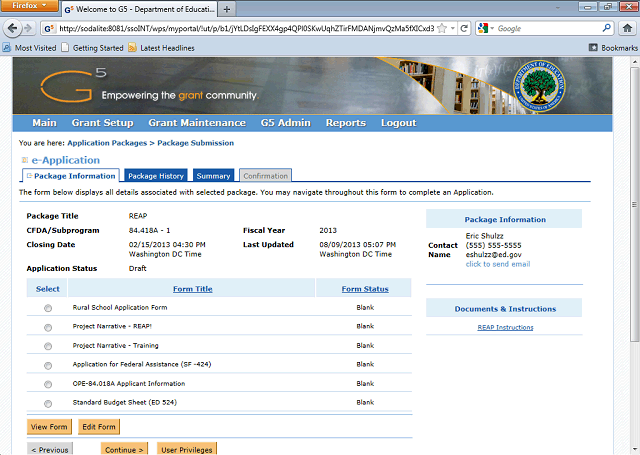Select Project Narrative - Training radio
The image size is (640, 455).
pyautogui.click(x=48, y=346)
